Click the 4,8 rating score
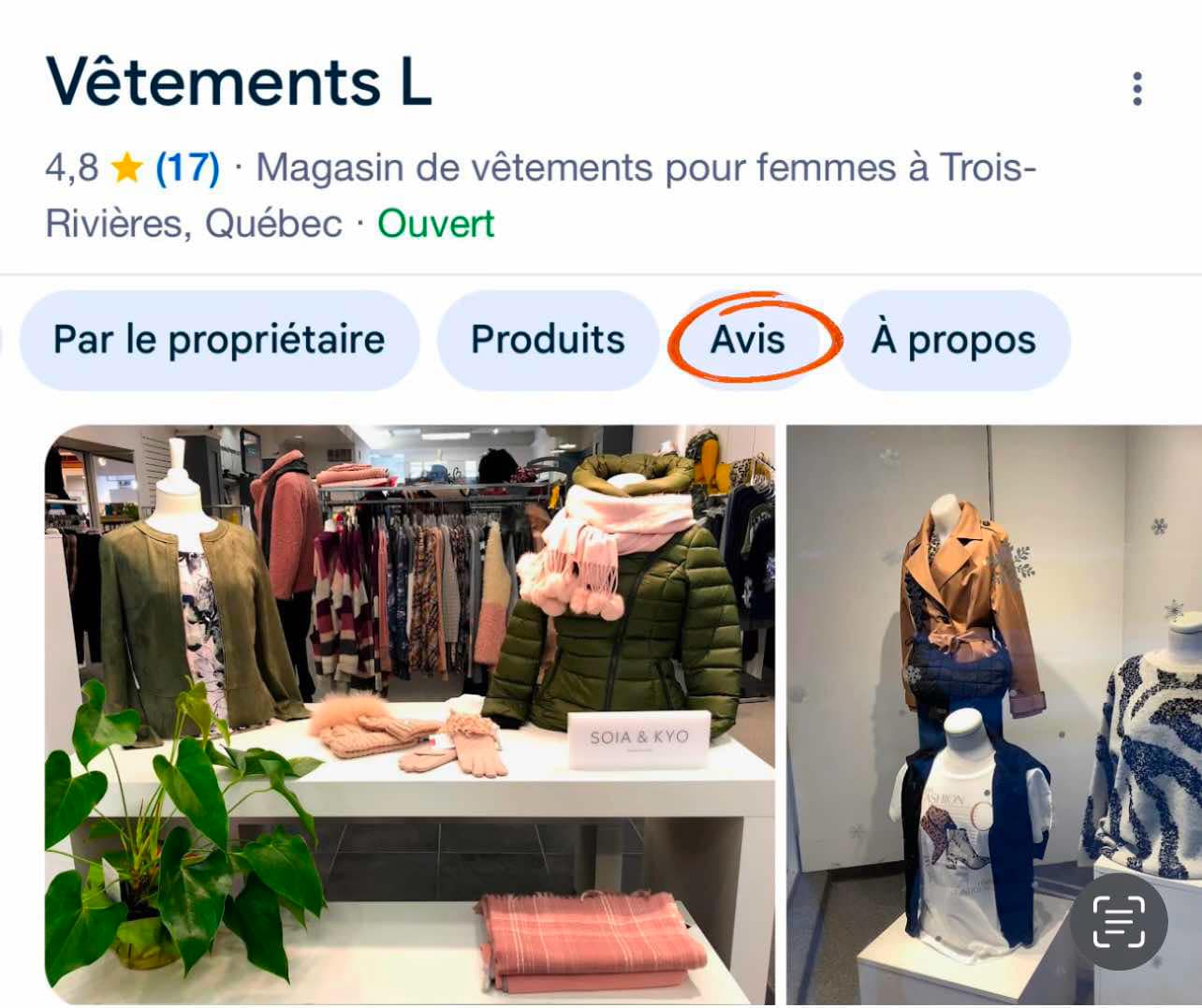Image resolution: width=1202 pixels, height=1008 pixels. coord(72,168)
